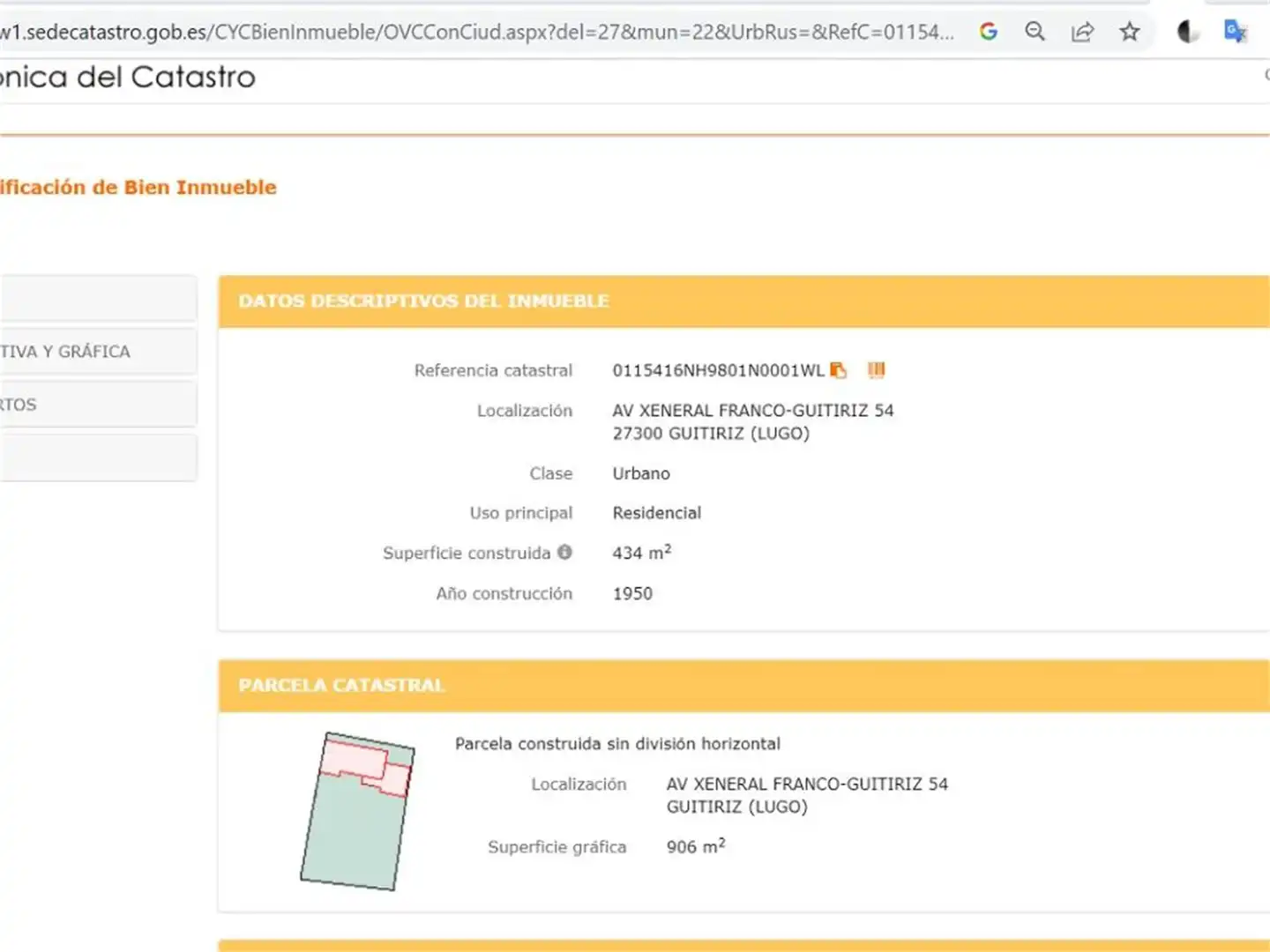Open the Google Translate extension icon
Screen dimensions: 1270x952
[x=1235, y=32]
